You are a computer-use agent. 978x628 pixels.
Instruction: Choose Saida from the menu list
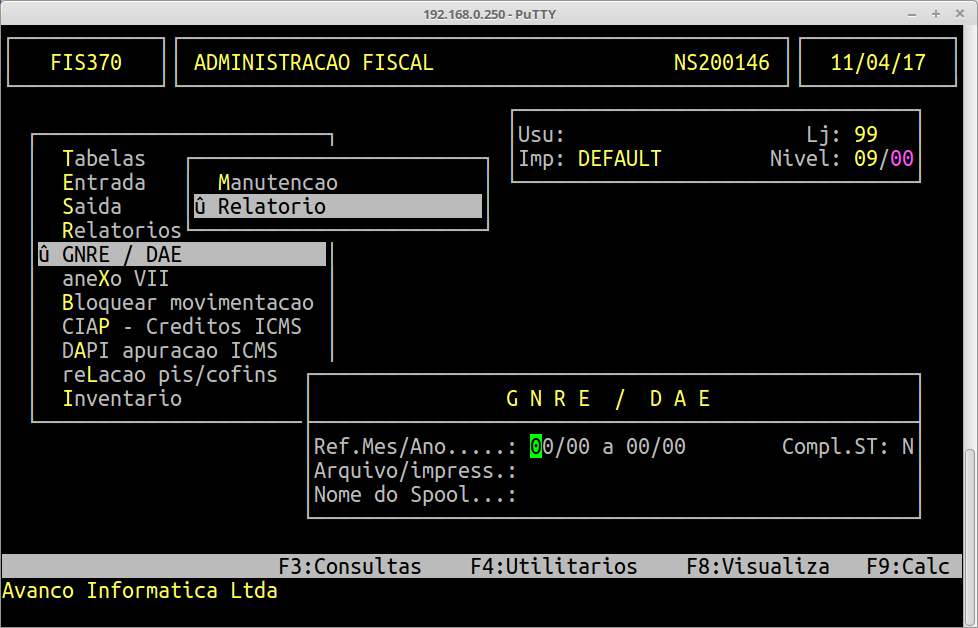(91, 206)
